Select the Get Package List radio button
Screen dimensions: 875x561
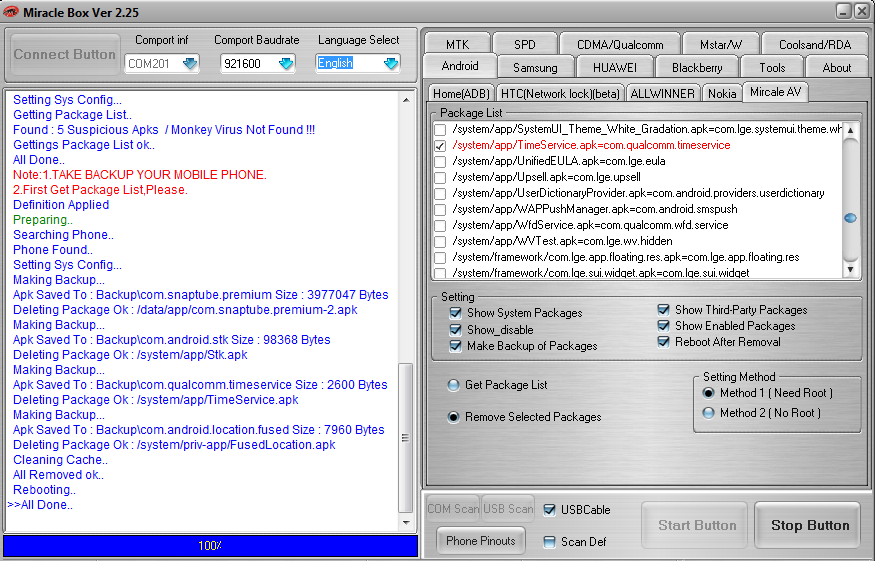(454, 385)
